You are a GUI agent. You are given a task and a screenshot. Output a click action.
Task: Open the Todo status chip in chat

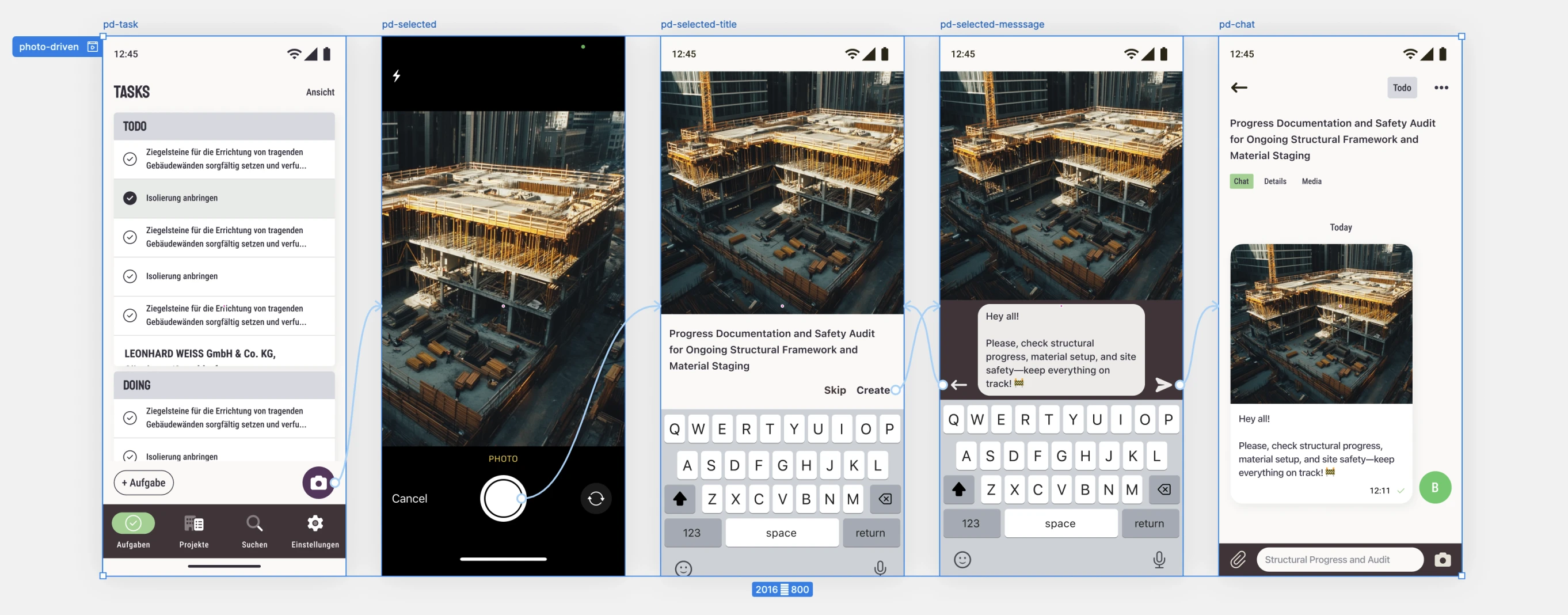click(1401, 88)
